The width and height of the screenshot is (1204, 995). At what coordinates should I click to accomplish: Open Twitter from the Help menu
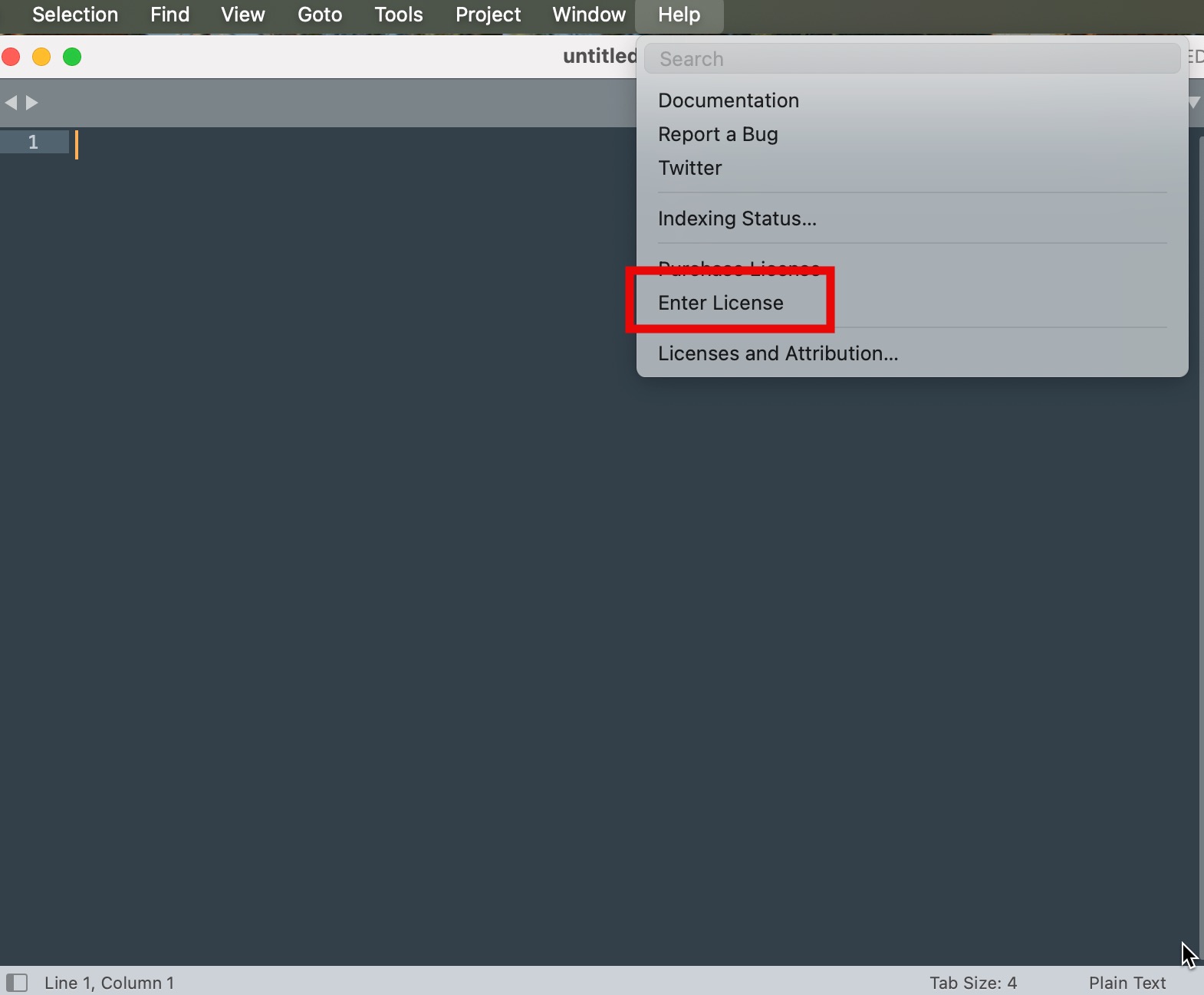[x=689, y=168]
